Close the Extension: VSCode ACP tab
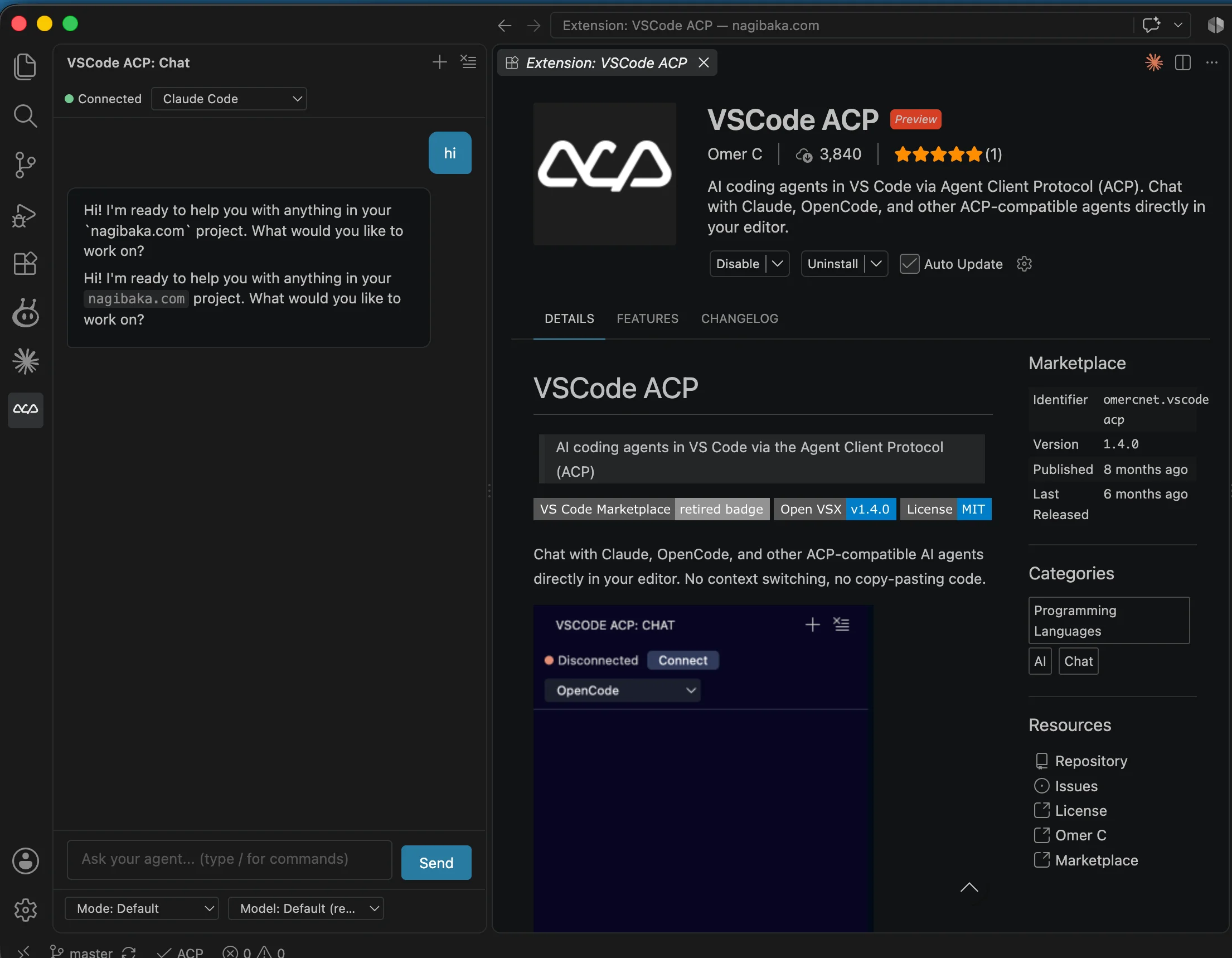Screen dimensions: 1232x958 pyautogui.click(x=704, y=62)
